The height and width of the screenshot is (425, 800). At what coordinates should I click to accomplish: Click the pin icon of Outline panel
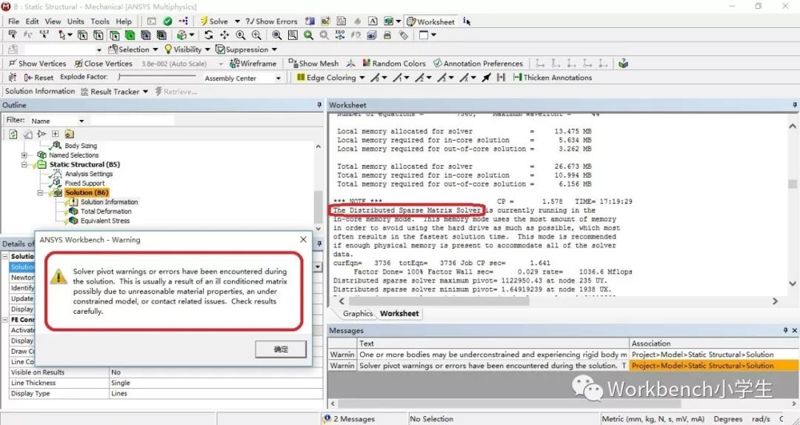(x=319, y=105)
